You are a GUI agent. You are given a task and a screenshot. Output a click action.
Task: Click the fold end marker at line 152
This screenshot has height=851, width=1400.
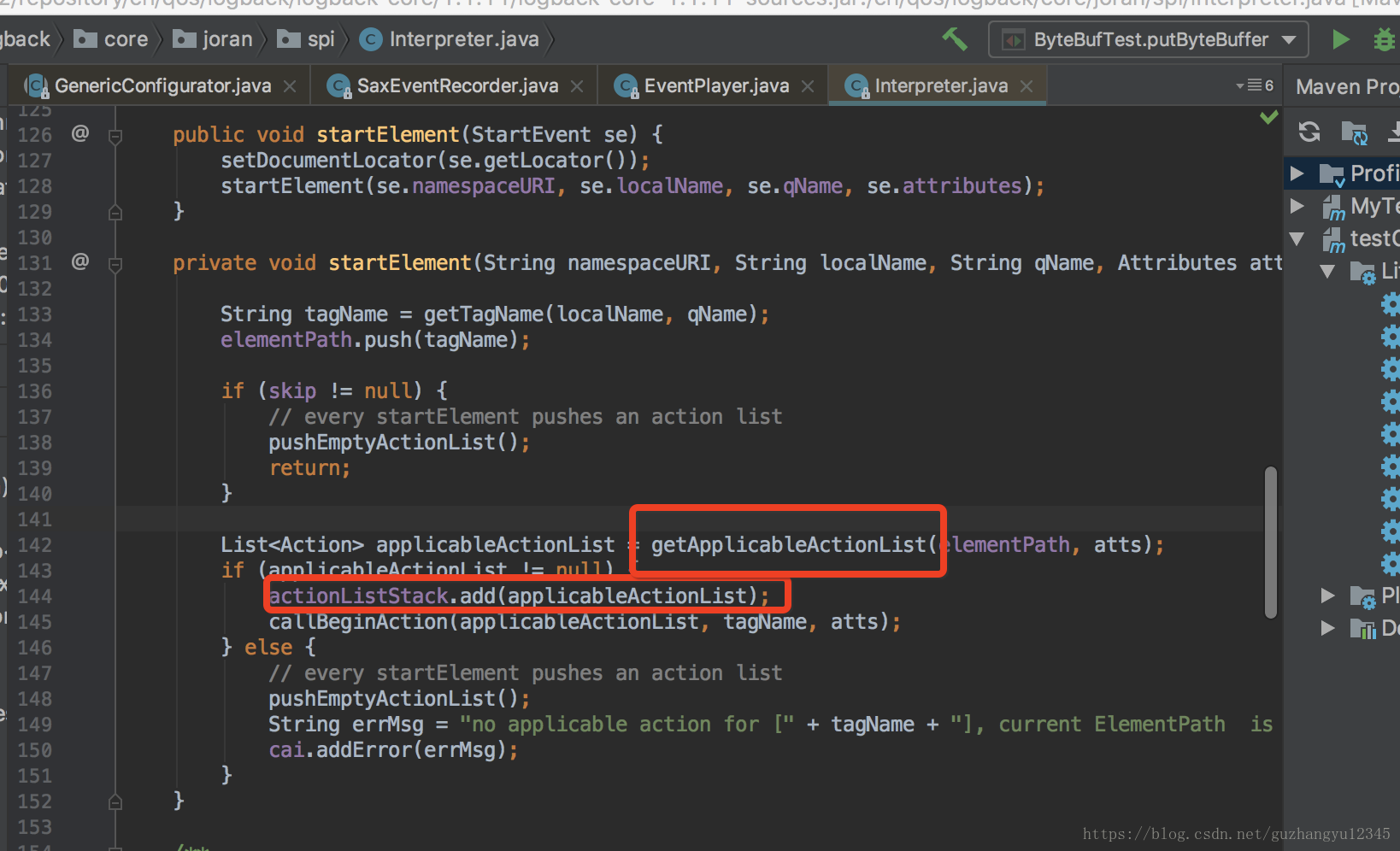click(x=115, y=801)
